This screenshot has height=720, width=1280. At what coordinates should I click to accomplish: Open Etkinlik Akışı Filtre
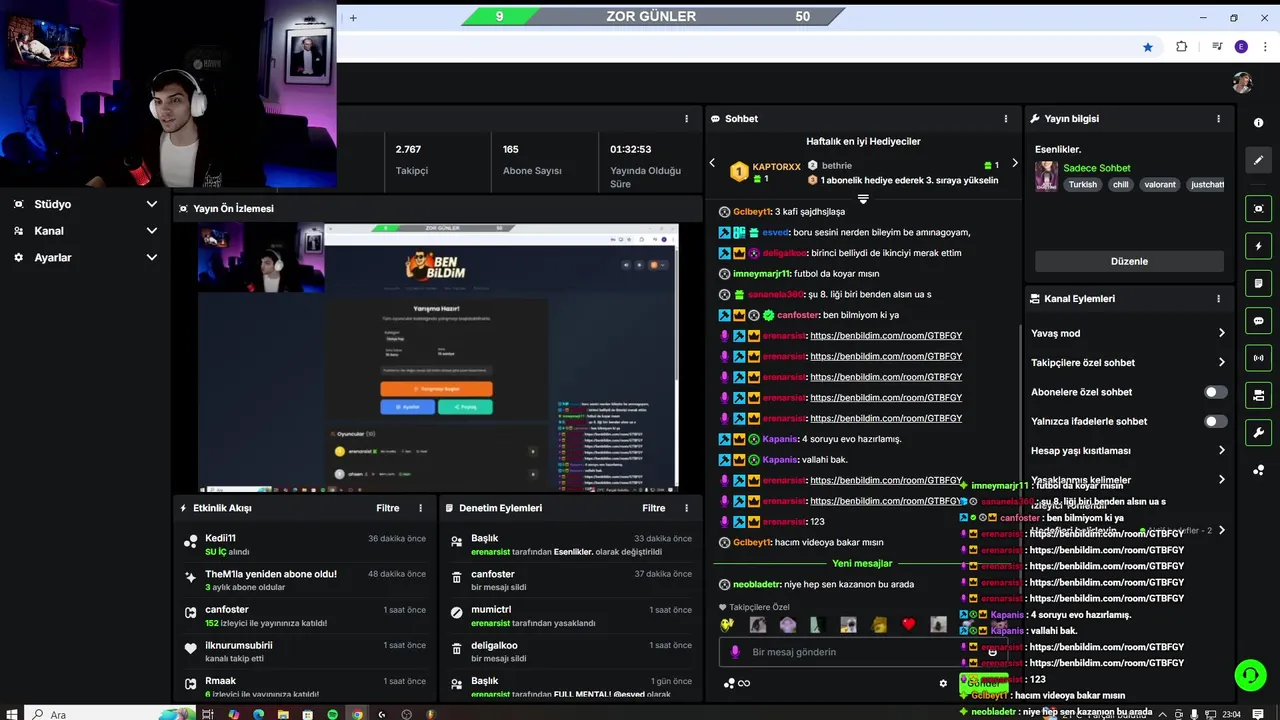[388, 508]
